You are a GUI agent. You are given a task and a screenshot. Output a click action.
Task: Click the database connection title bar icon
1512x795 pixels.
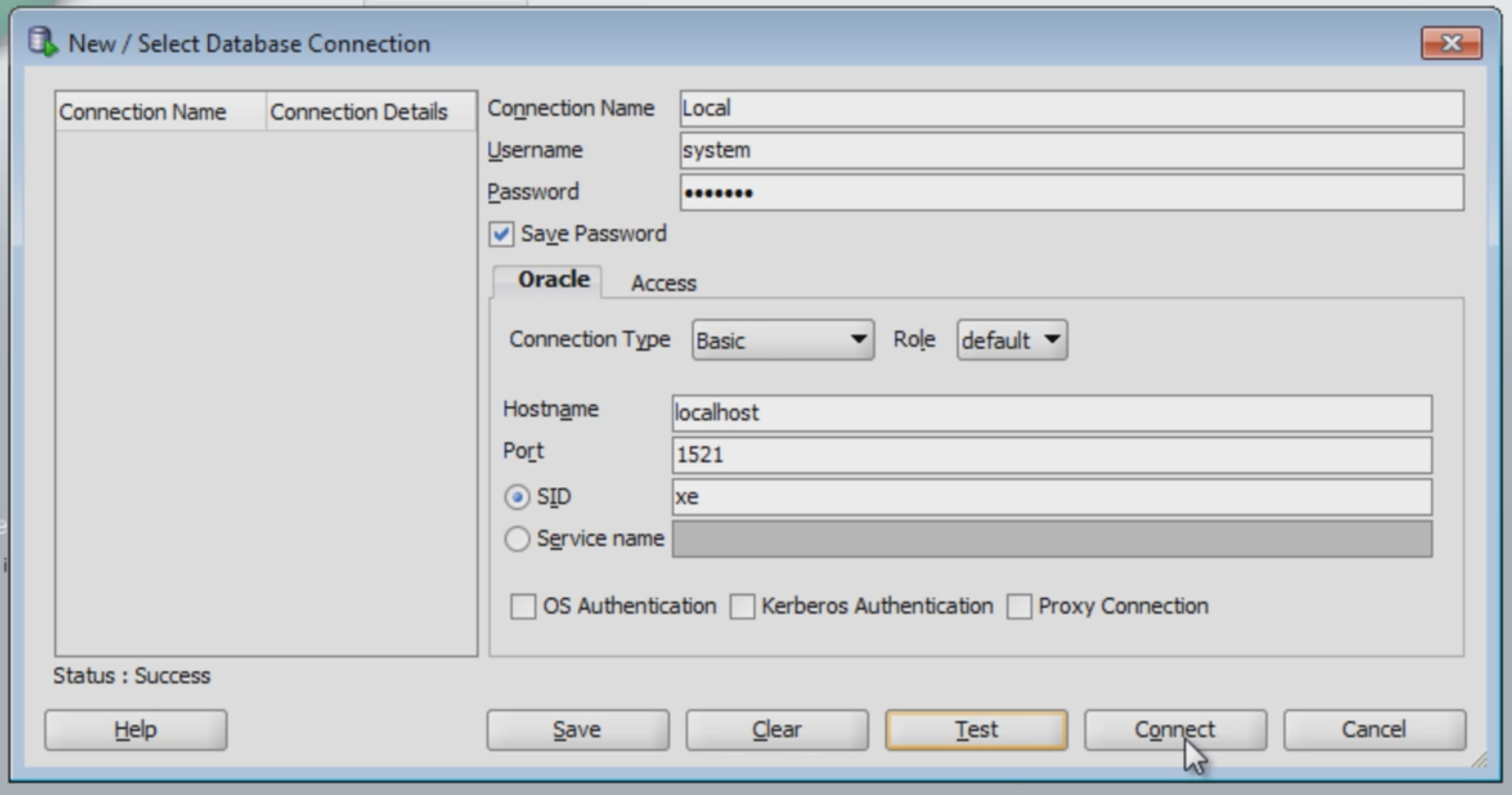[41, 42]
